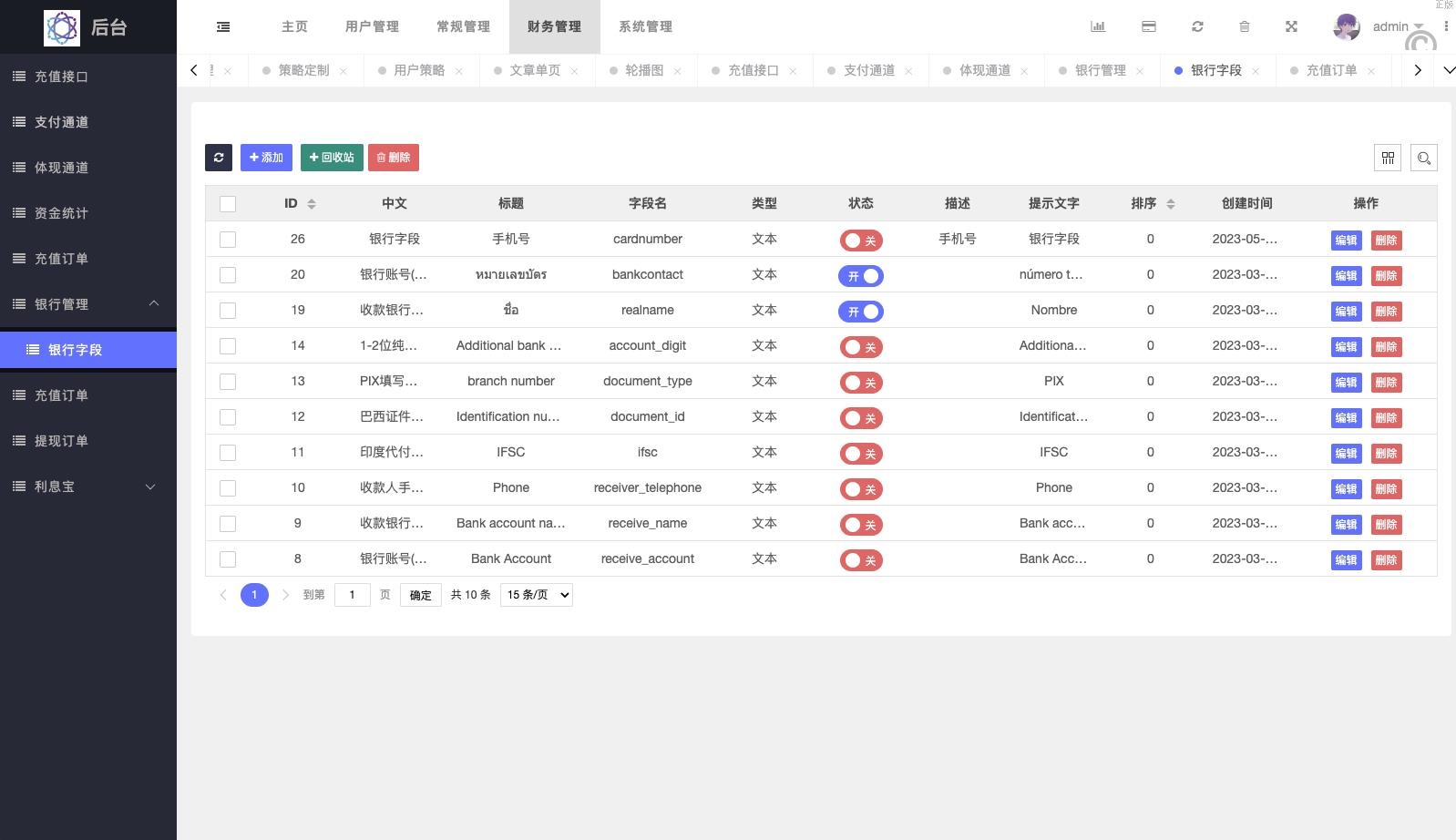The height and width of the screenshot is (840, 1456).
Task: Sort table by ID column arrows
Action: (312, 204)
